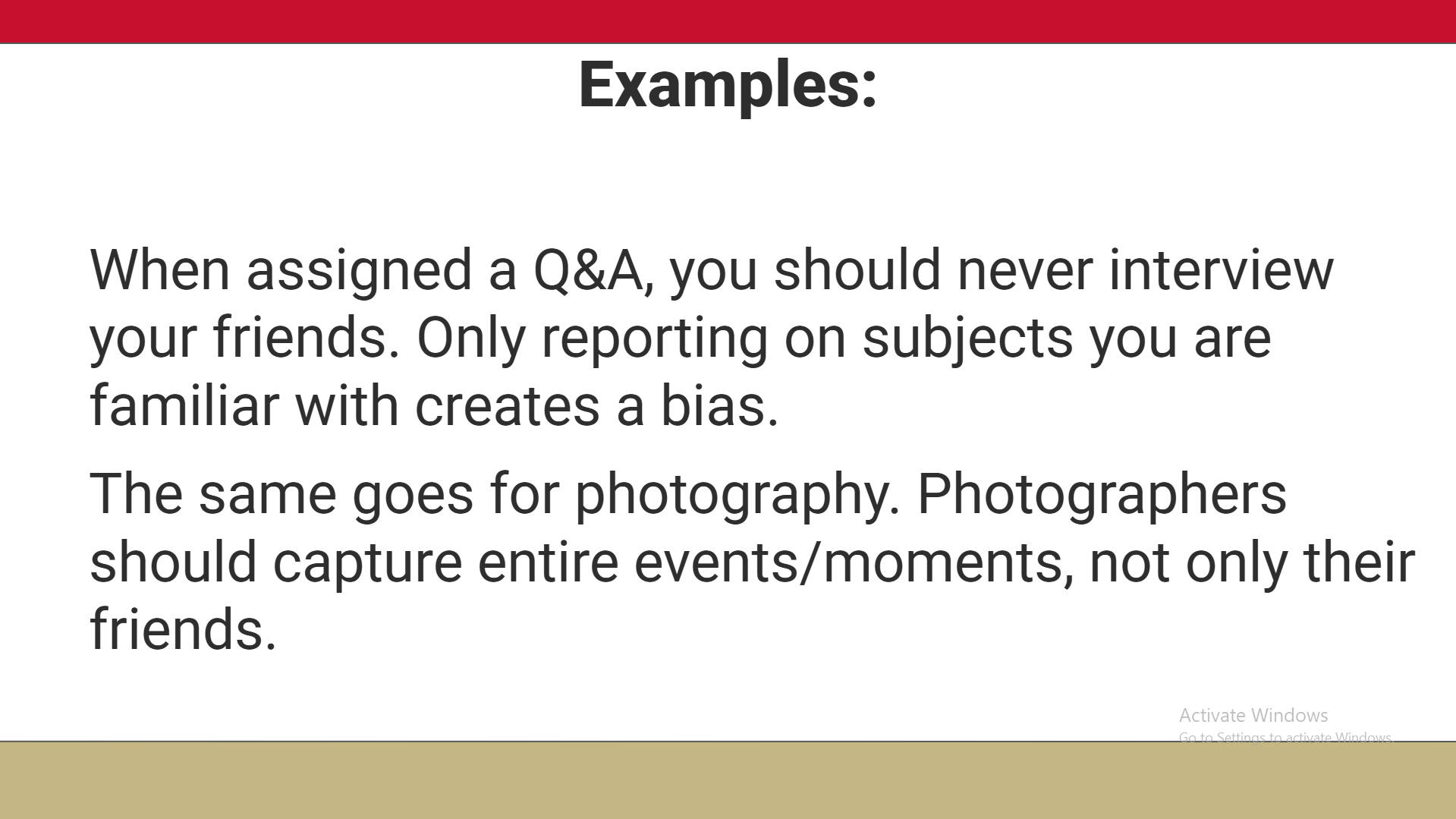This screenshot has height=819, width=1456.
Task: Click the word "familiar" in the body text
Action: 184,406
